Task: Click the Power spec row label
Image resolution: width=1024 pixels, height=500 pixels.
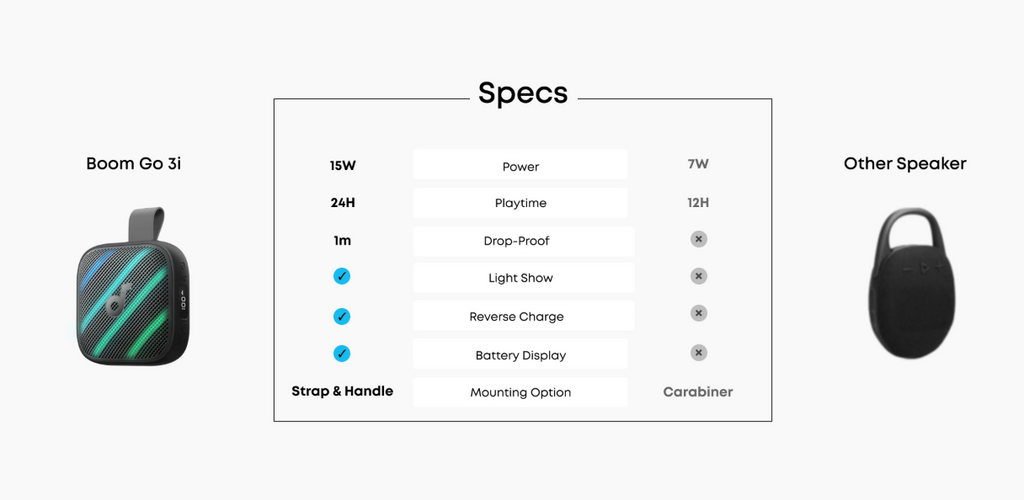Action: (520, 164)
